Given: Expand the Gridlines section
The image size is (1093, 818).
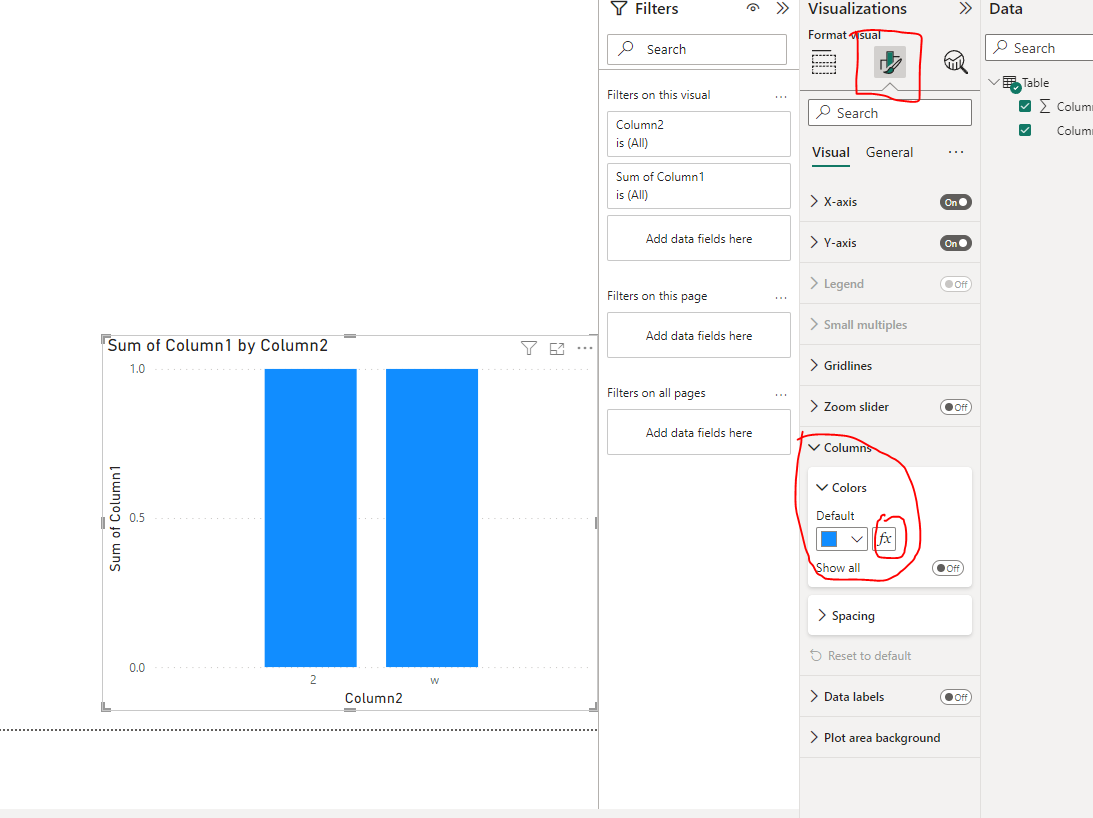Looking at the screenshot, I should coord(814,365).
